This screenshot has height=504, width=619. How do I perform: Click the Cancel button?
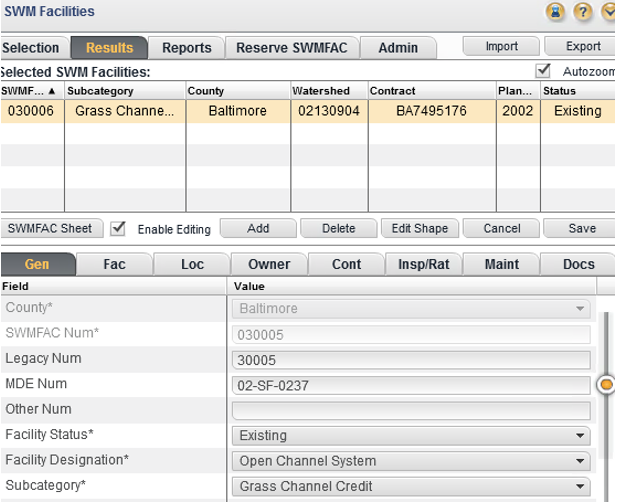(x=501, y=229)
